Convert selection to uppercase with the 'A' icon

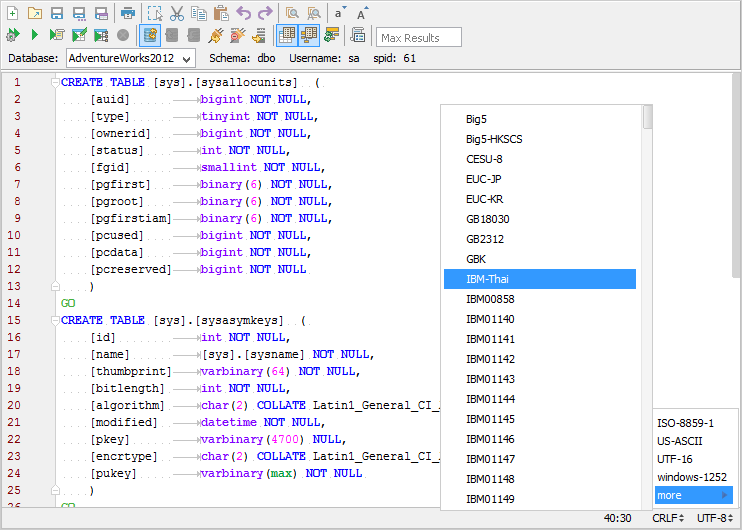[x=362, y=13]
